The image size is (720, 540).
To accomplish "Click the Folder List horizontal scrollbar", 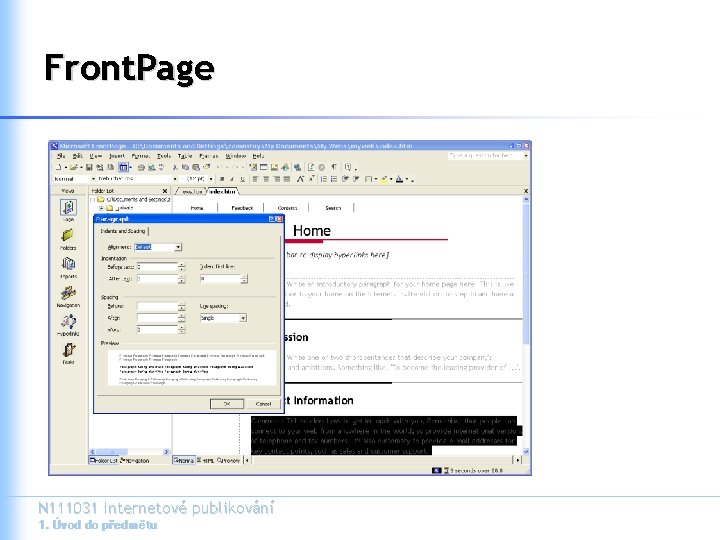I will click(x=129, y=452).
